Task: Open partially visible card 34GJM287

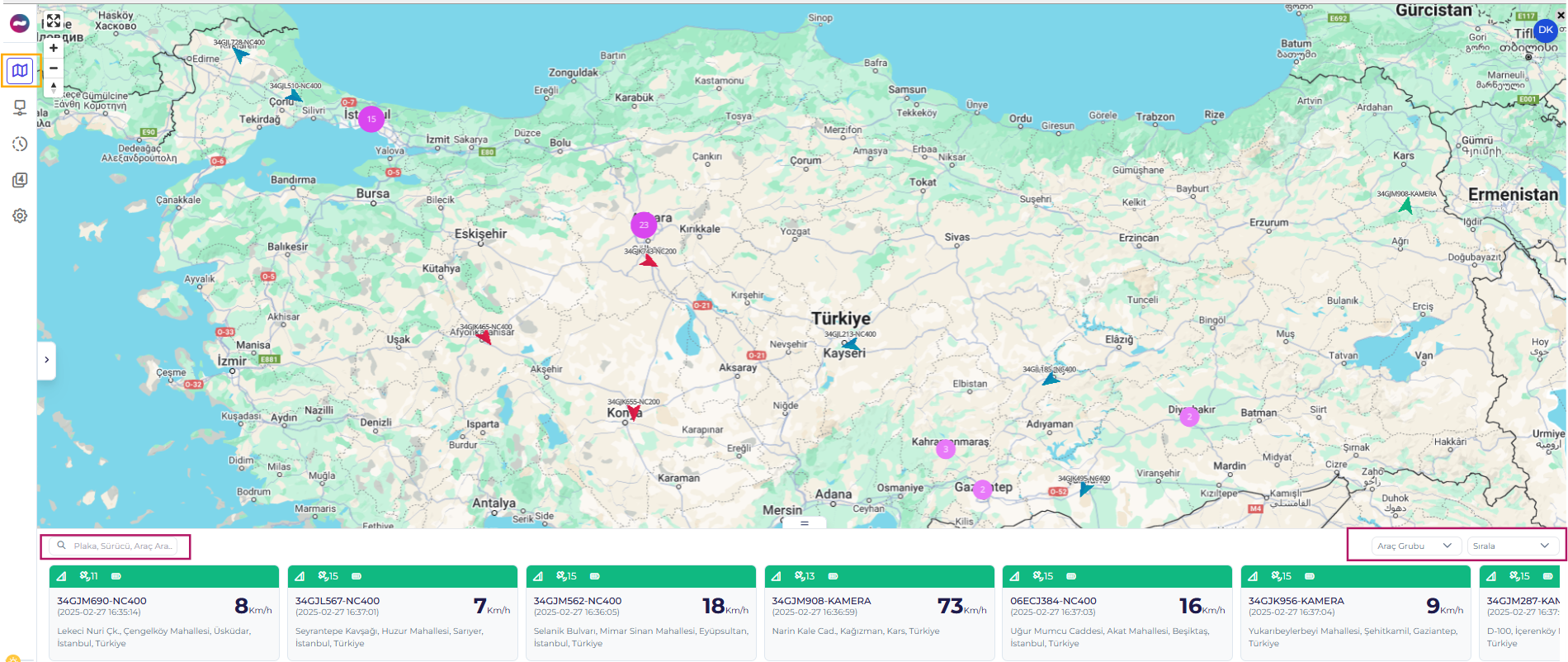Action: [1519, 612]
